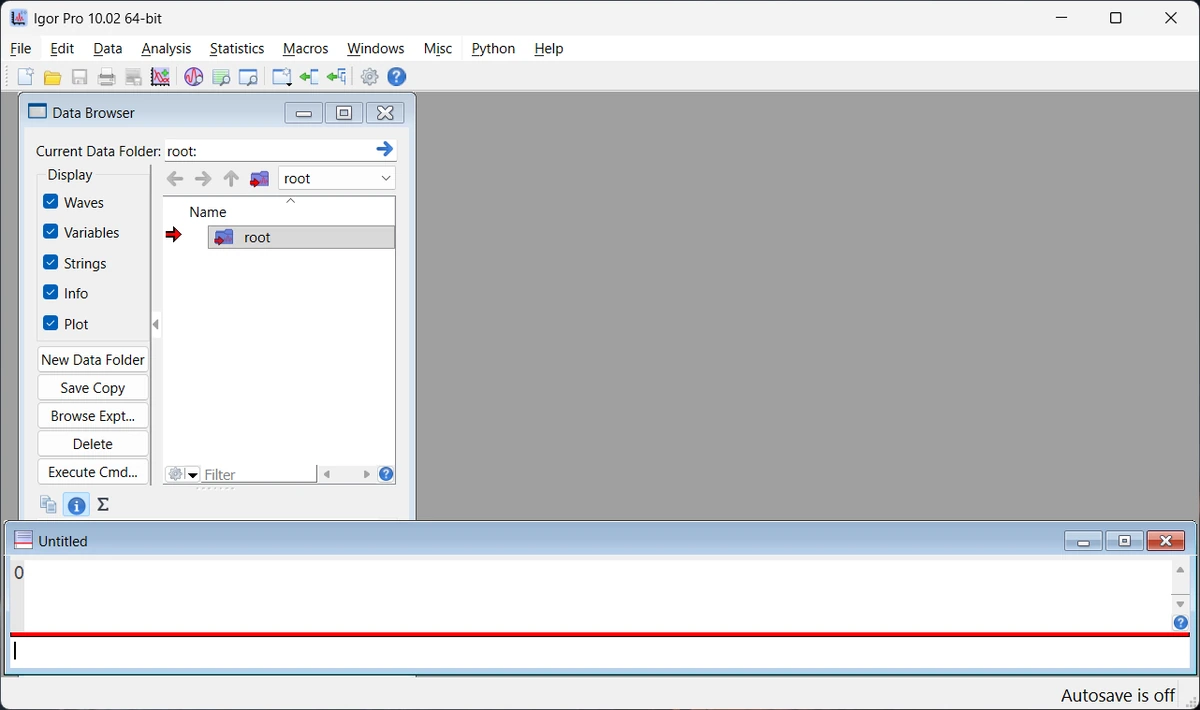Toggle the blue info icon at browser bottom

coord(76,505)
